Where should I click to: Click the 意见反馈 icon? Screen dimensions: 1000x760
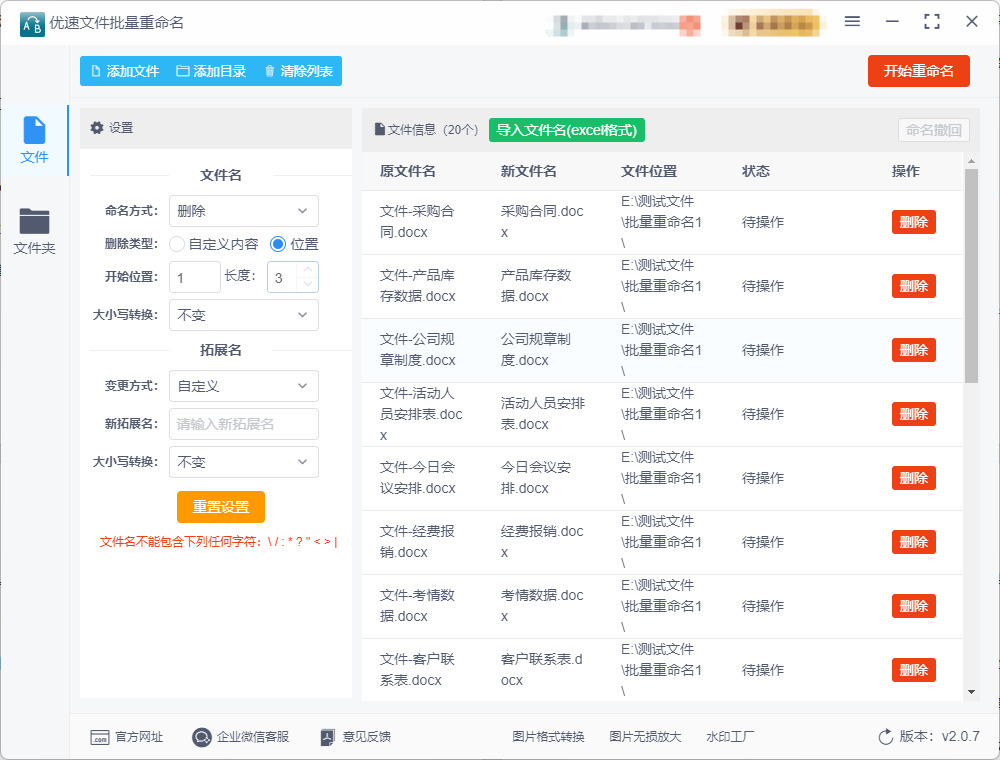(328, 737)
